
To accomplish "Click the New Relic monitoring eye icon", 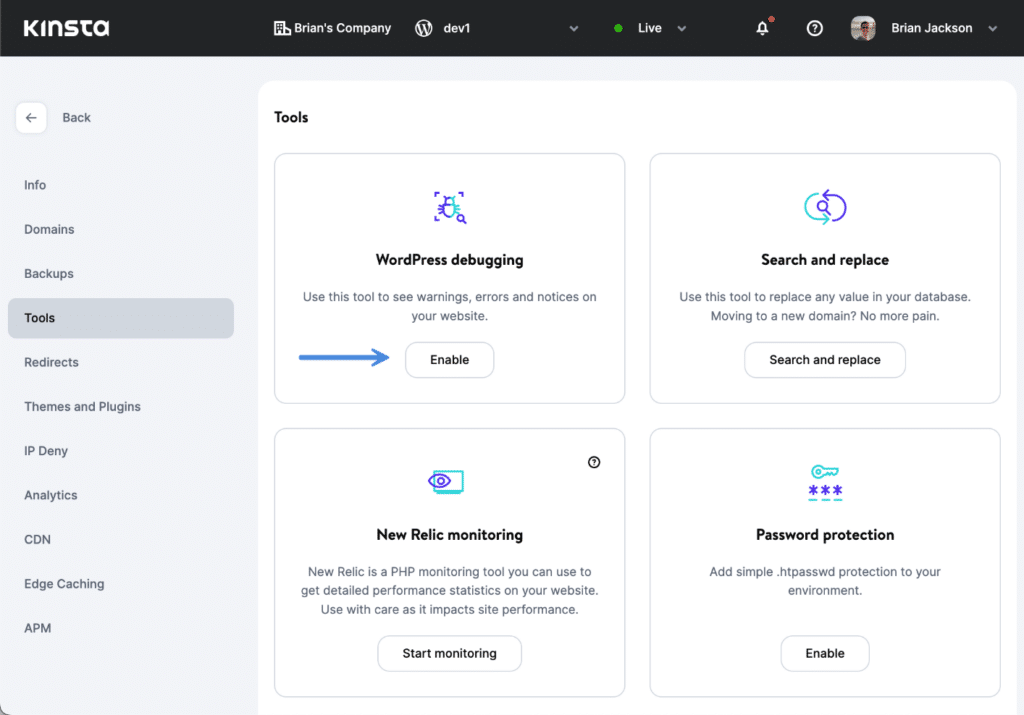I will (x=446, y=482).
